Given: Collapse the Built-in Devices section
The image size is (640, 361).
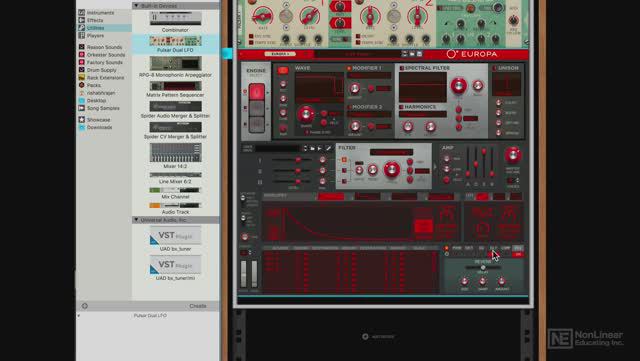Looking at the screenshot, I should click(x=136, y=5).
